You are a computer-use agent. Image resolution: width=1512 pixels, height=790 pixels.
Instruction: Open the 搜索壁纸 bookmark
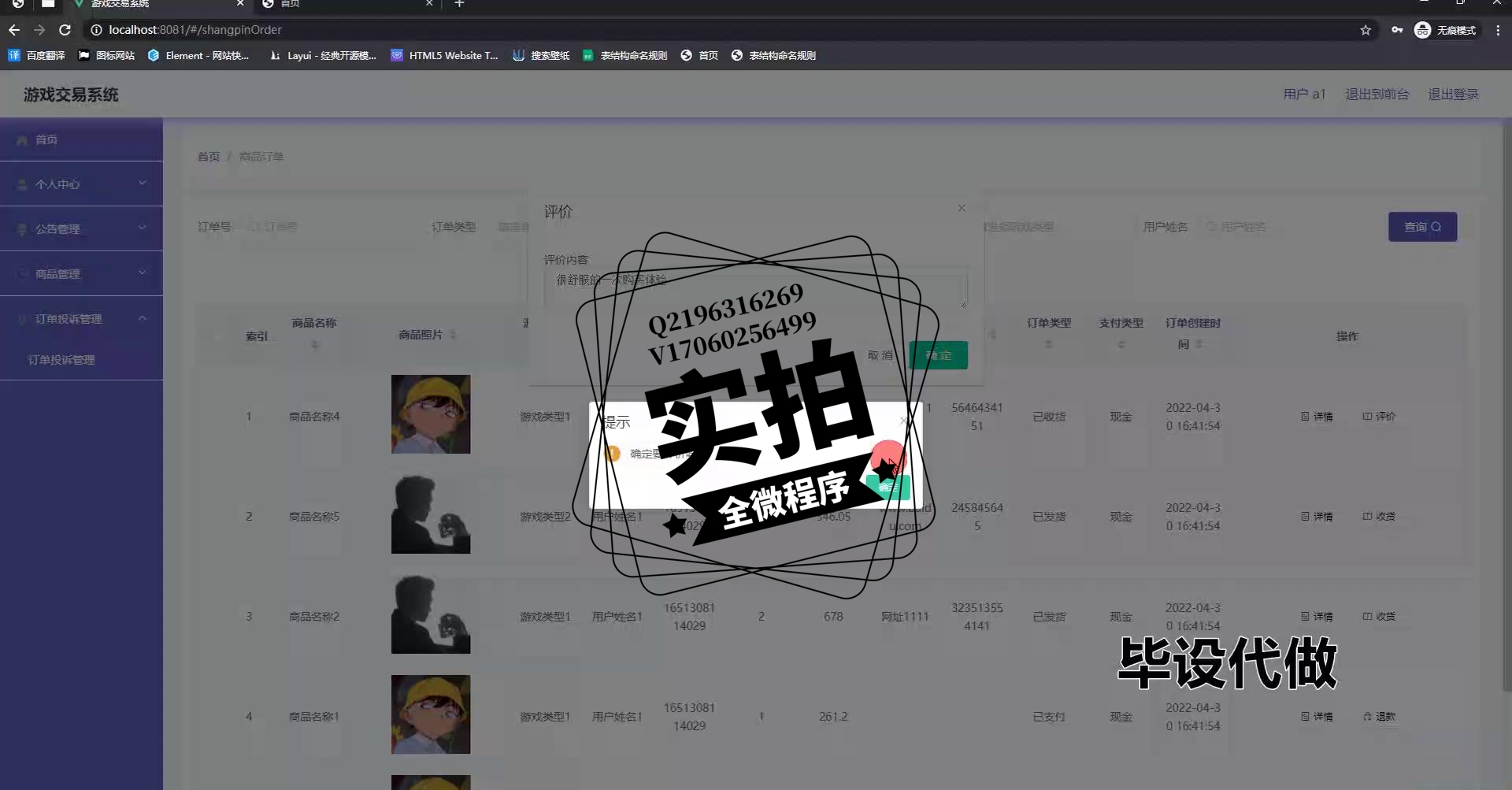541,55
